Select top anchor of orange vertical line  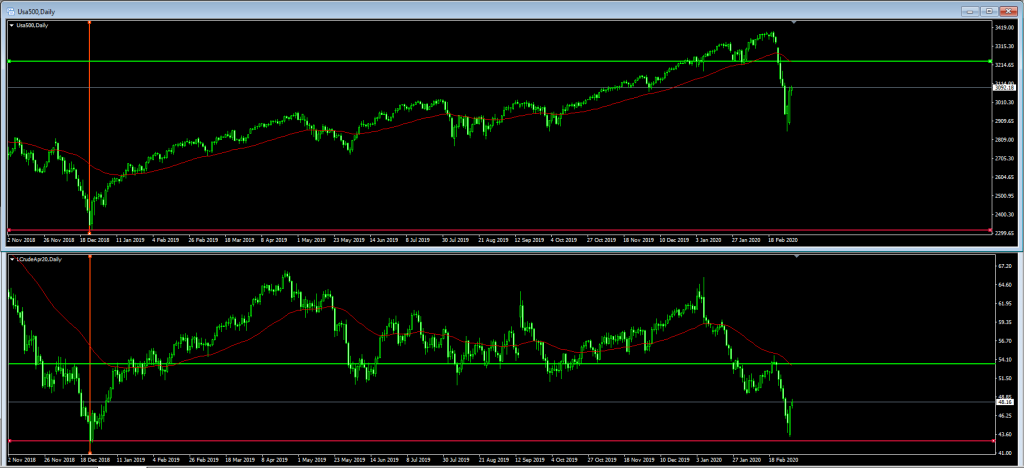point(89,23)
